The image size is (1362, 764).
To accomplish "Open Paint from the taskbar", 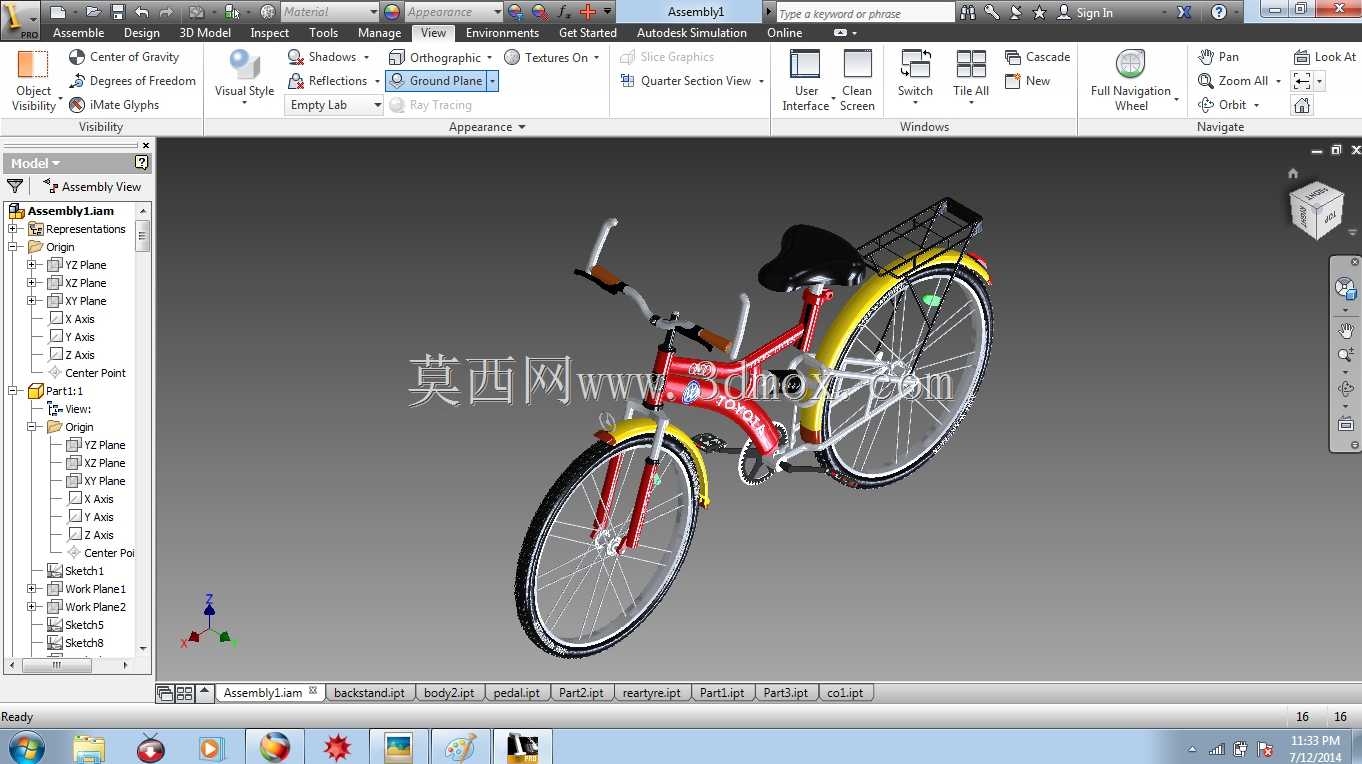I will [x=460, y=747].
